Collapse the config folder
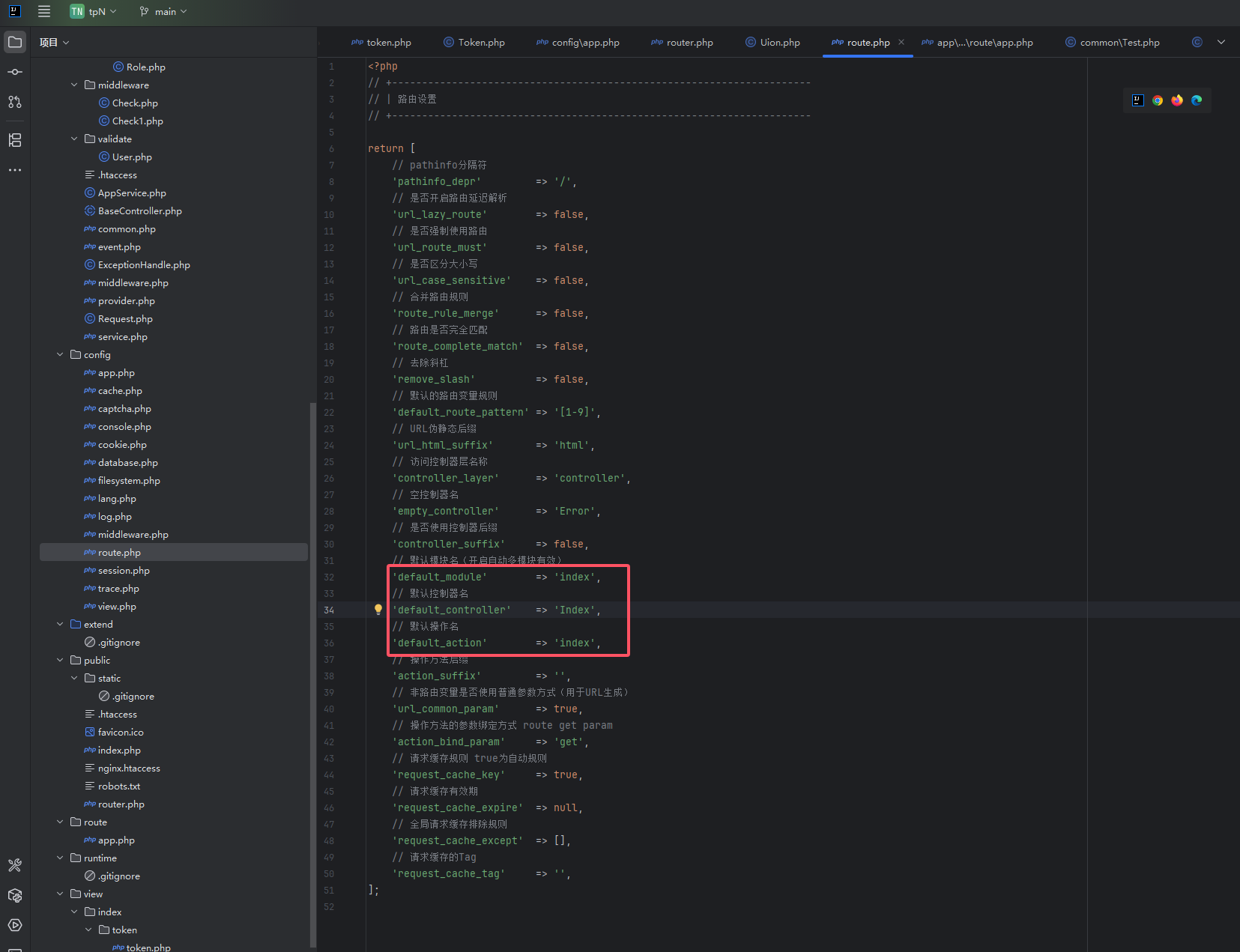The height and width of the screenshot is (952, 1240). pyautogui.click(x=60, y=354)
